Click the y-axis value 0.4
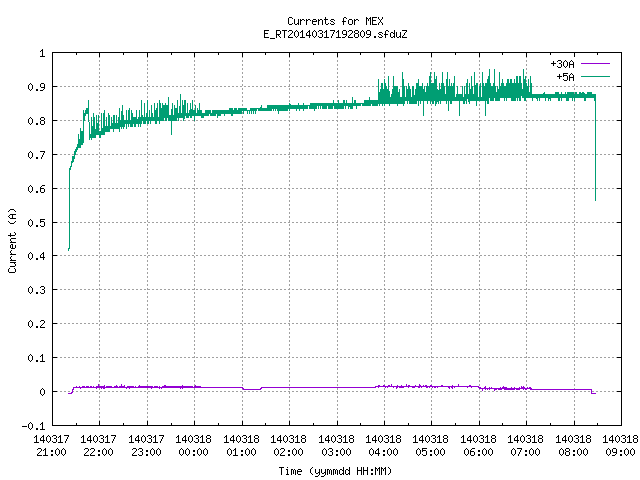 pos(36,256)
